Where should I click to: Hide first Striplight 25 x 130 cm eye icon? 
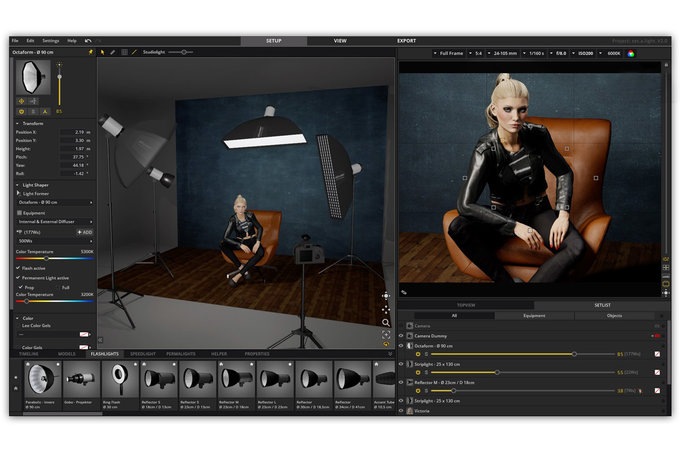click(x=401, y=364)
